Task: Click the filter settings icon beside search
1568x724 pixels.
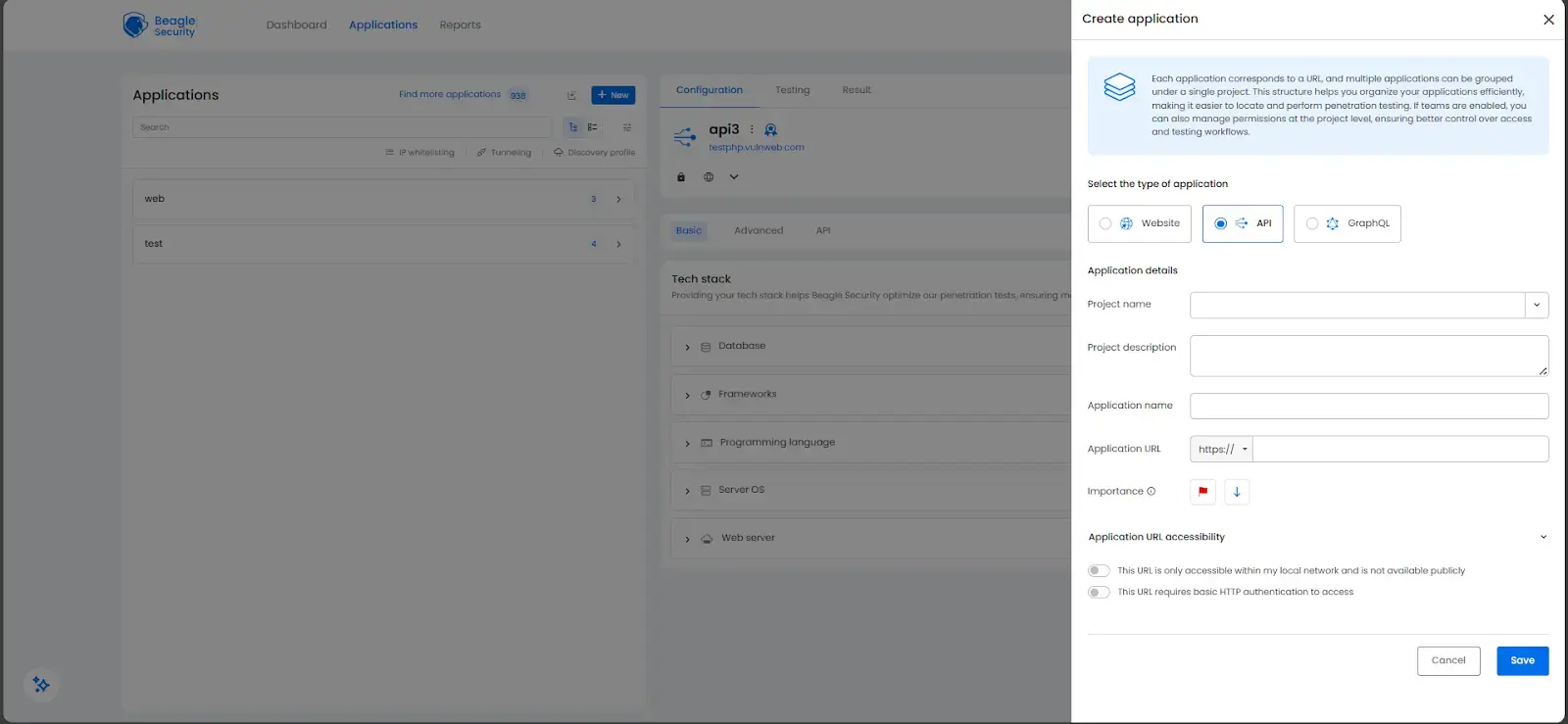Action: 627,127
